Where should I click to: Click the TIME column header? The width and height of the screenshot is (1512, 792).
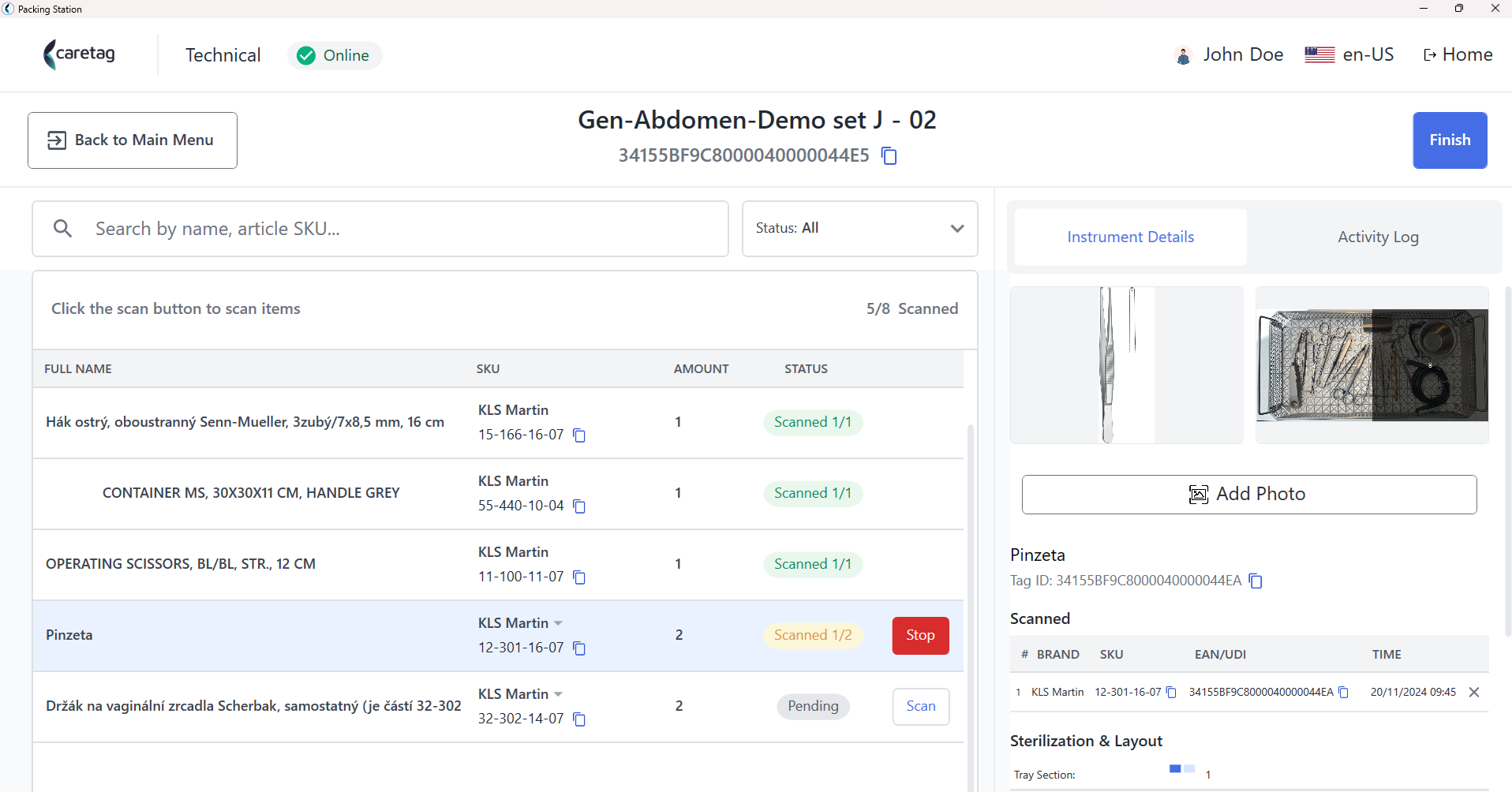[x=1387, y=655]
